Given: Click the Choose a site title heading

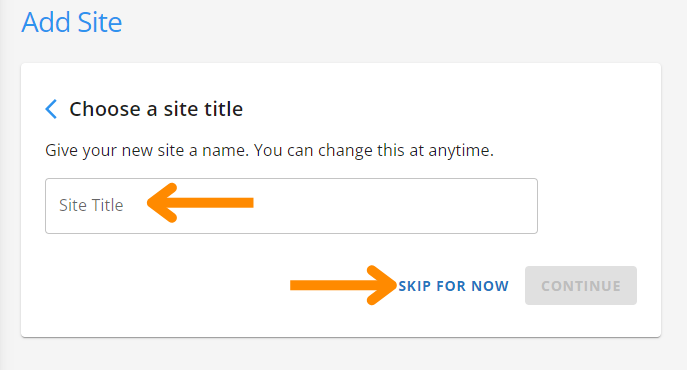Looking at the screenshot, I should [x=156, y=109].
